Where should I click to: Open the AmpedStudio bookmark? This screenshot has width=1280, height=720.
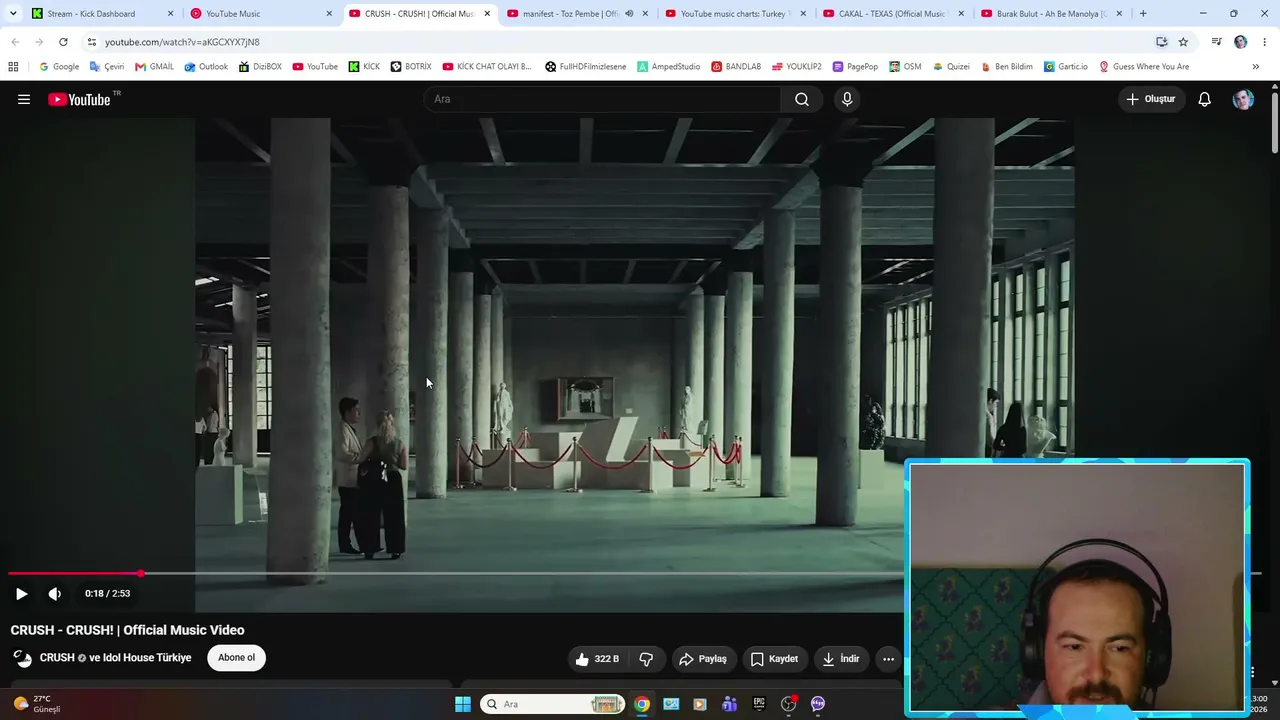(668, 67)
